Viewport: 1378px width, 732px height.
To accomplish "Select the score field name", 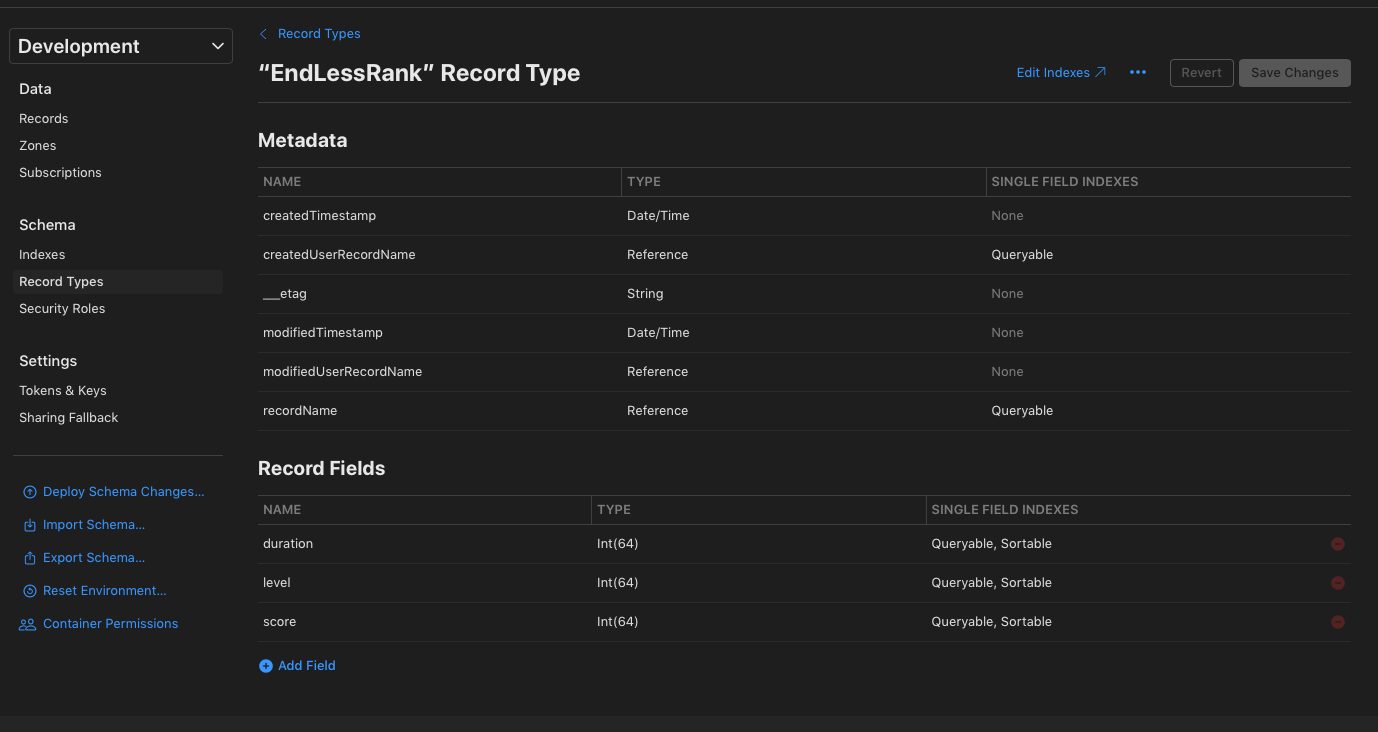I will [280, 622].
